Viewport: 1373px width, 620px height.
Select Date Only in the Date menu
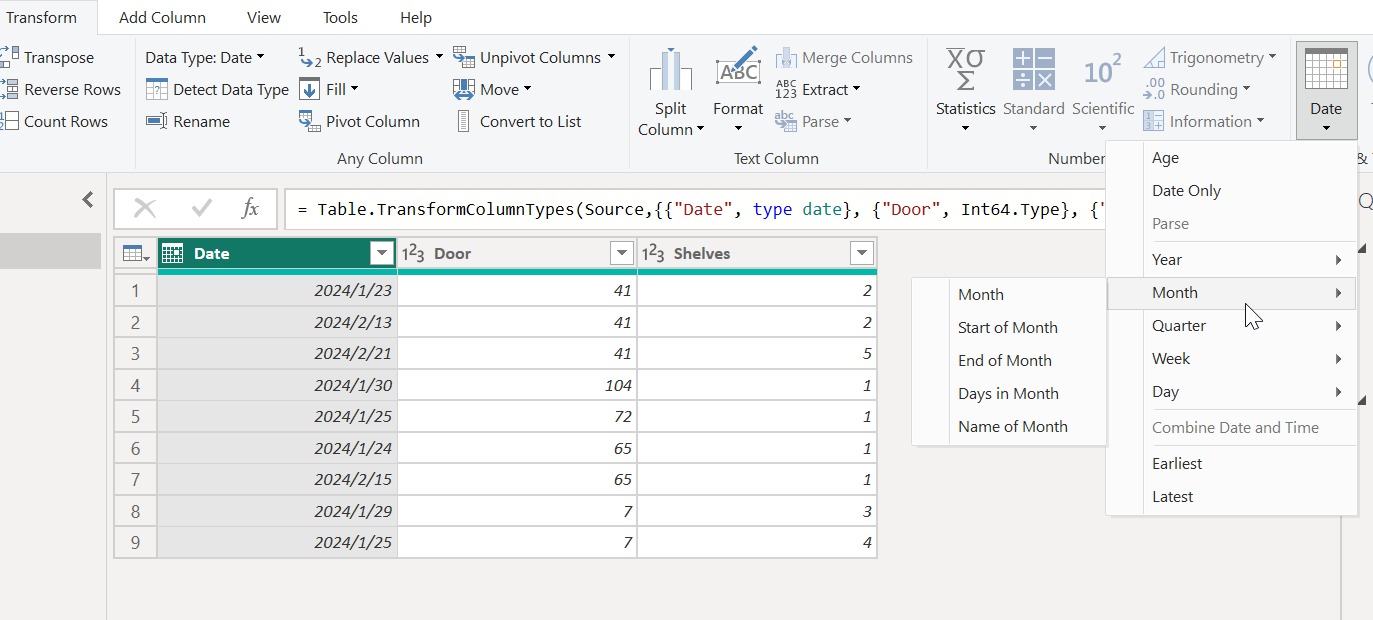1231,191
